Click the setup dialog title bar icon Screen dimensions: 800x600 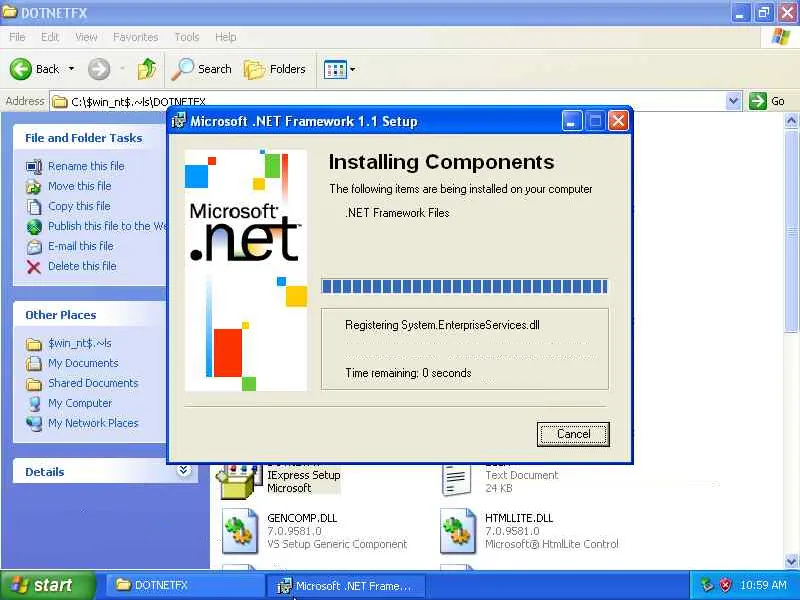[179, 121]
